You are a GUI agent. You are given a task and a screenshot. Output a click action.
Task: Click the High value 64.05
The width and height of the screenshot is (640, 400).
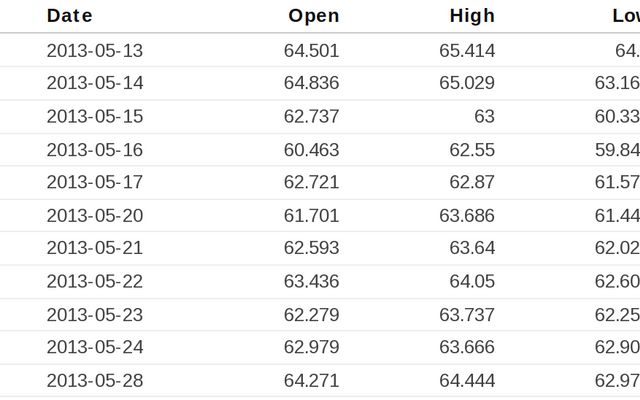472,281
